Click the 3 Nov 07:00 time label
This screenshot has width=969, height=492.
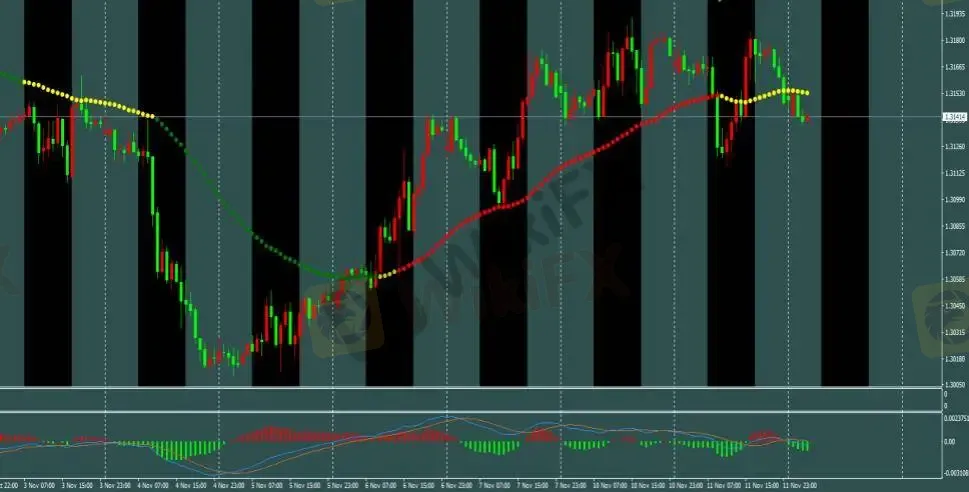pyautogui.click(x=40, y=485)
